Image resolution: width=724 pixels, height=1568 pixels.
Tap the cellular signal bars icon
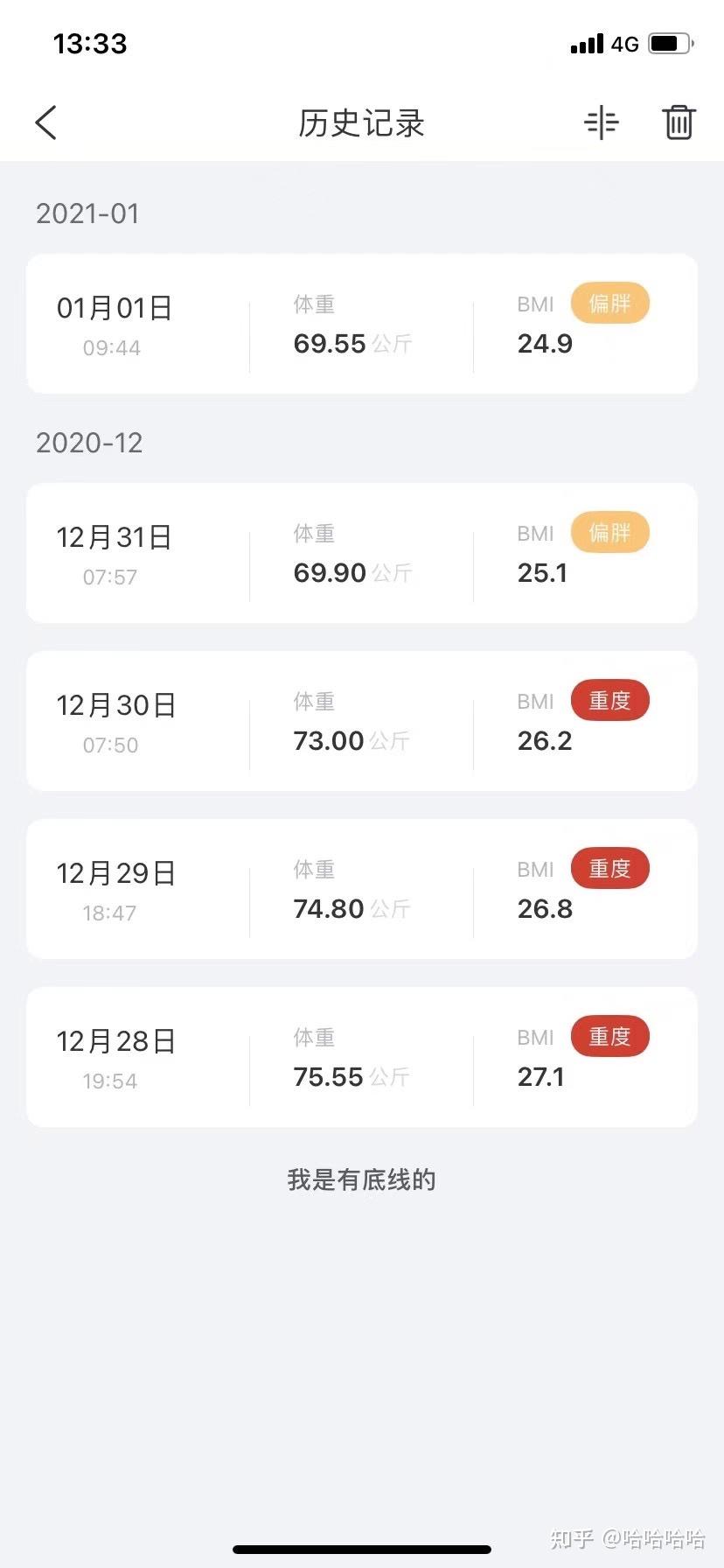[587, 44]
